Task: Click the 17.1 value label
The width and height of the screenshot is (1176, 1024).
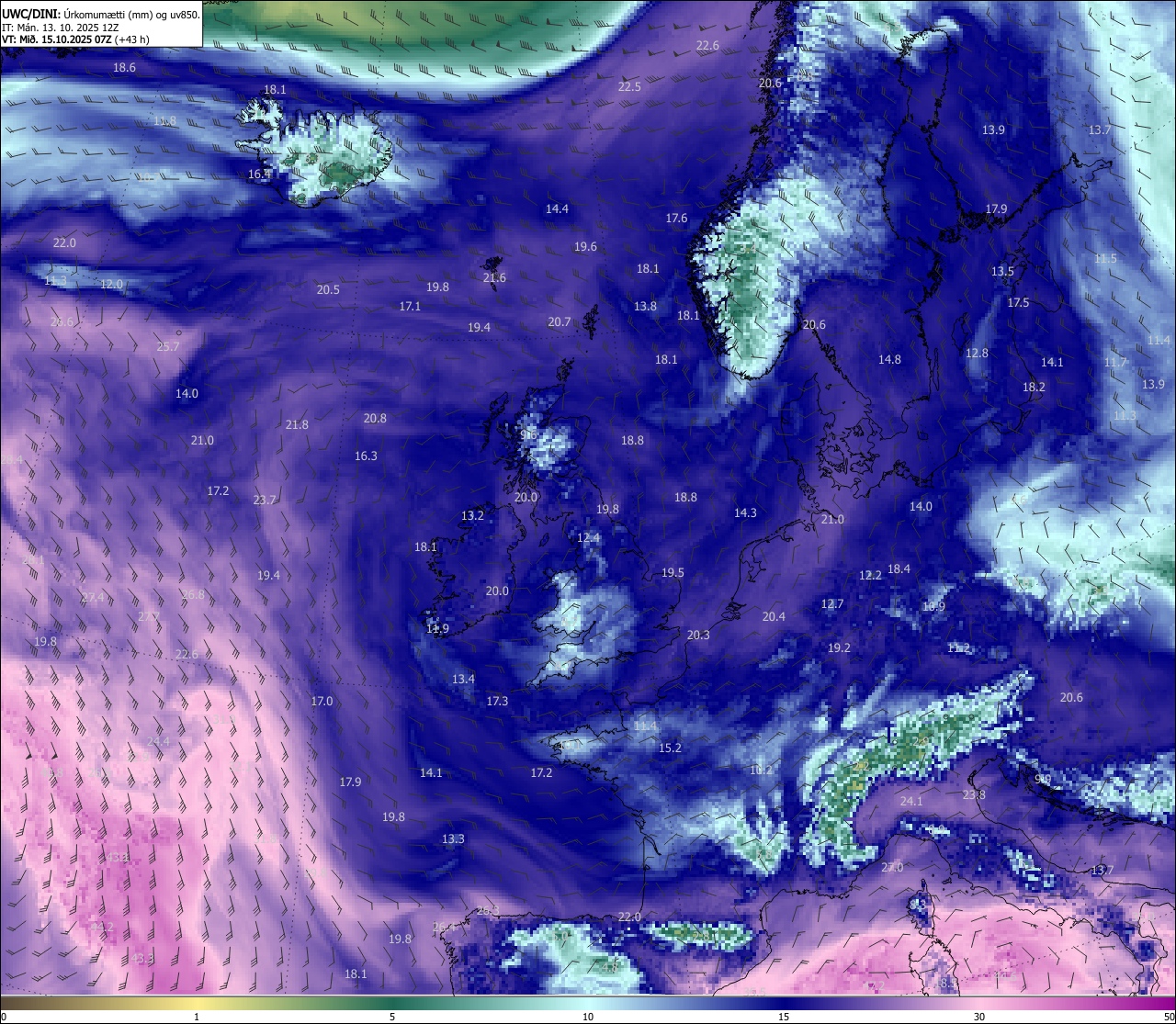Action: click(410, 307)
